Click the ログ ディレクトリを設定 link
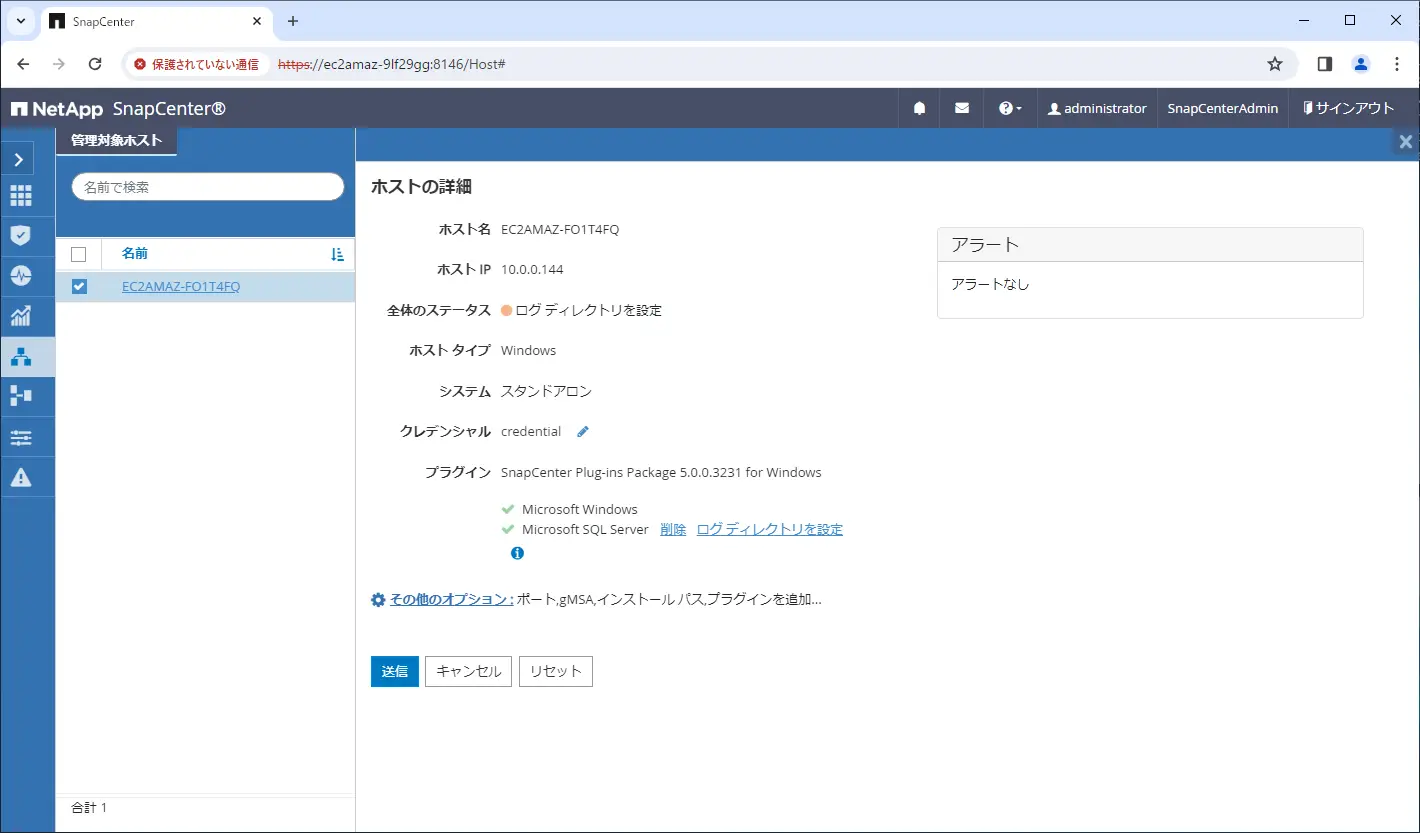The height and width of the screenshot is (833, 1420). (x=770, y=530)
